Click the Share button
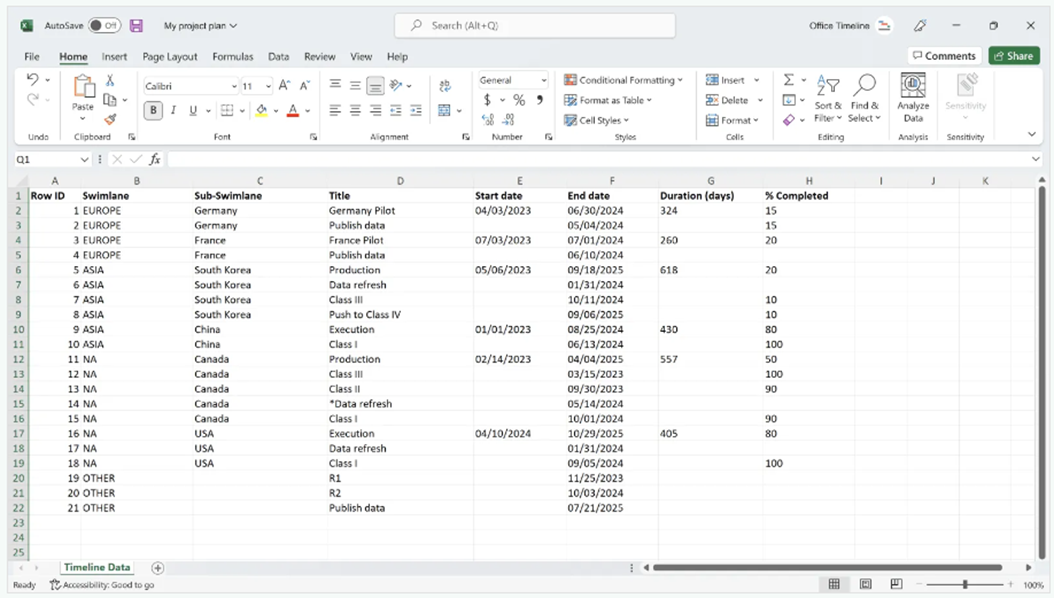1054x598 pixels. (1014, 56)
